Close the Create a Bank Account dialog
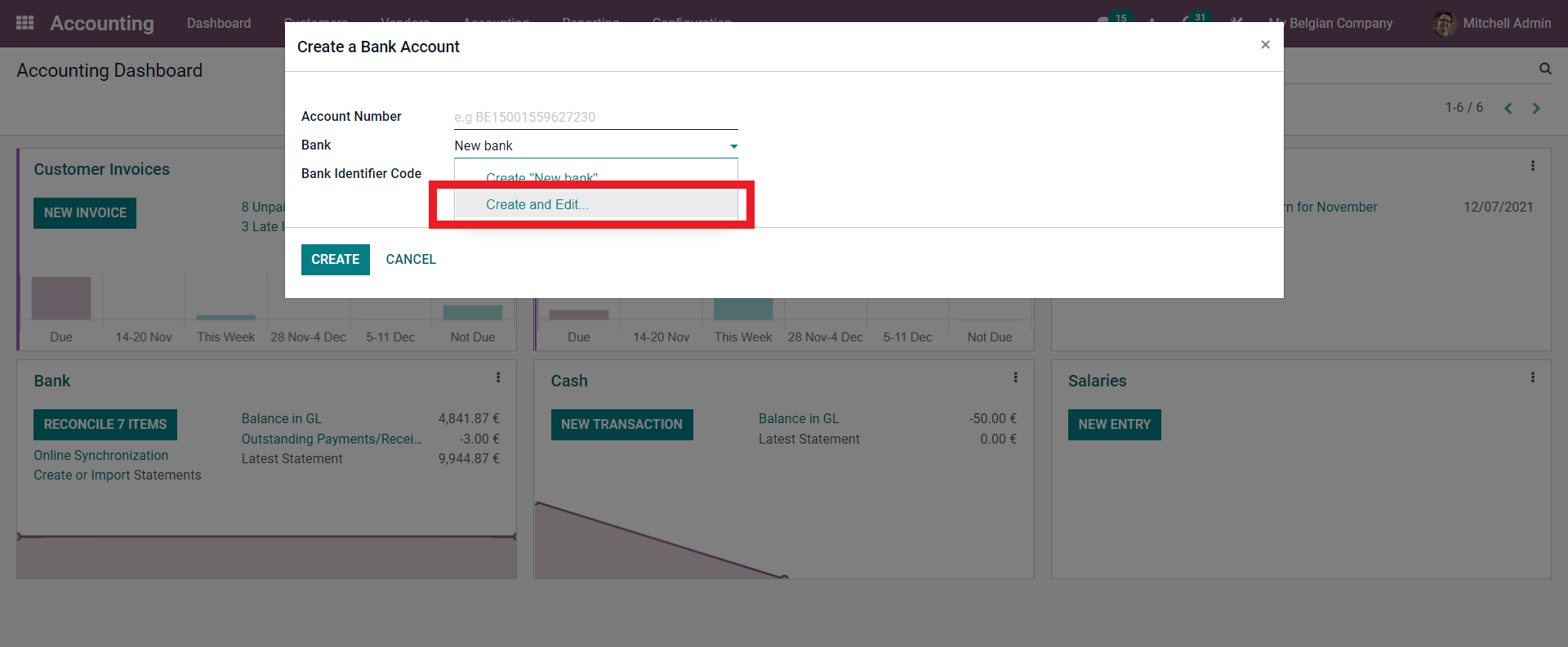The width and height of the screenshot is (1568, 647). [x=1265, y=45]
